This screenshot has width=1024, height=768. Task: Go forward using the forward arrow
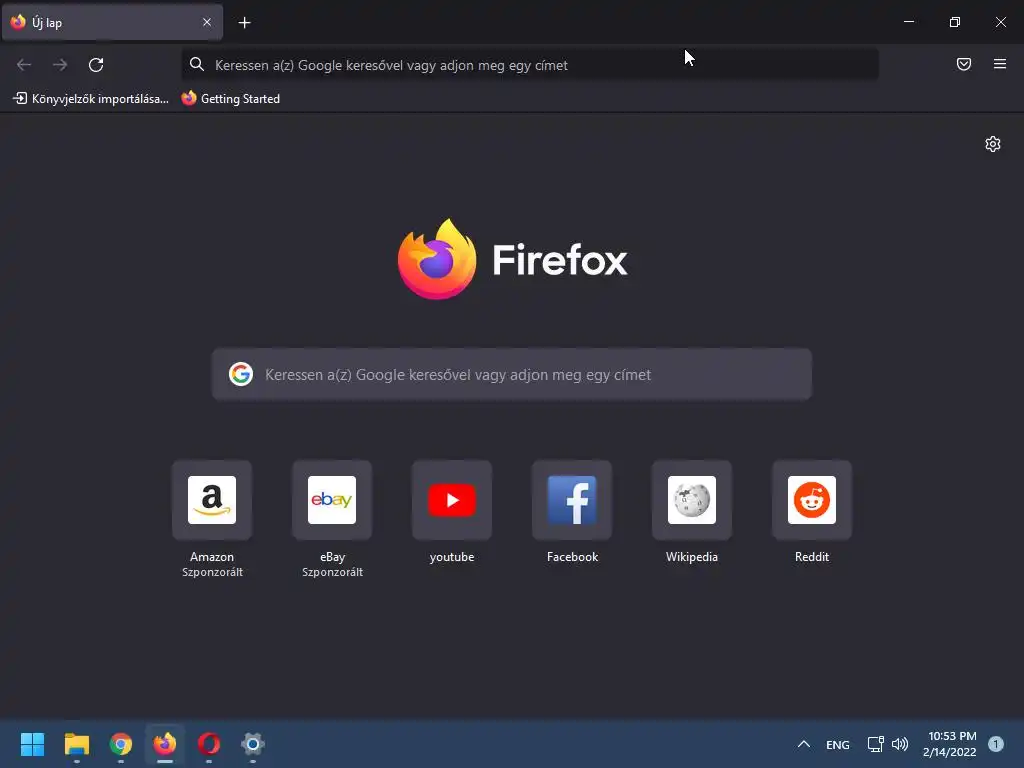(60, 65)
